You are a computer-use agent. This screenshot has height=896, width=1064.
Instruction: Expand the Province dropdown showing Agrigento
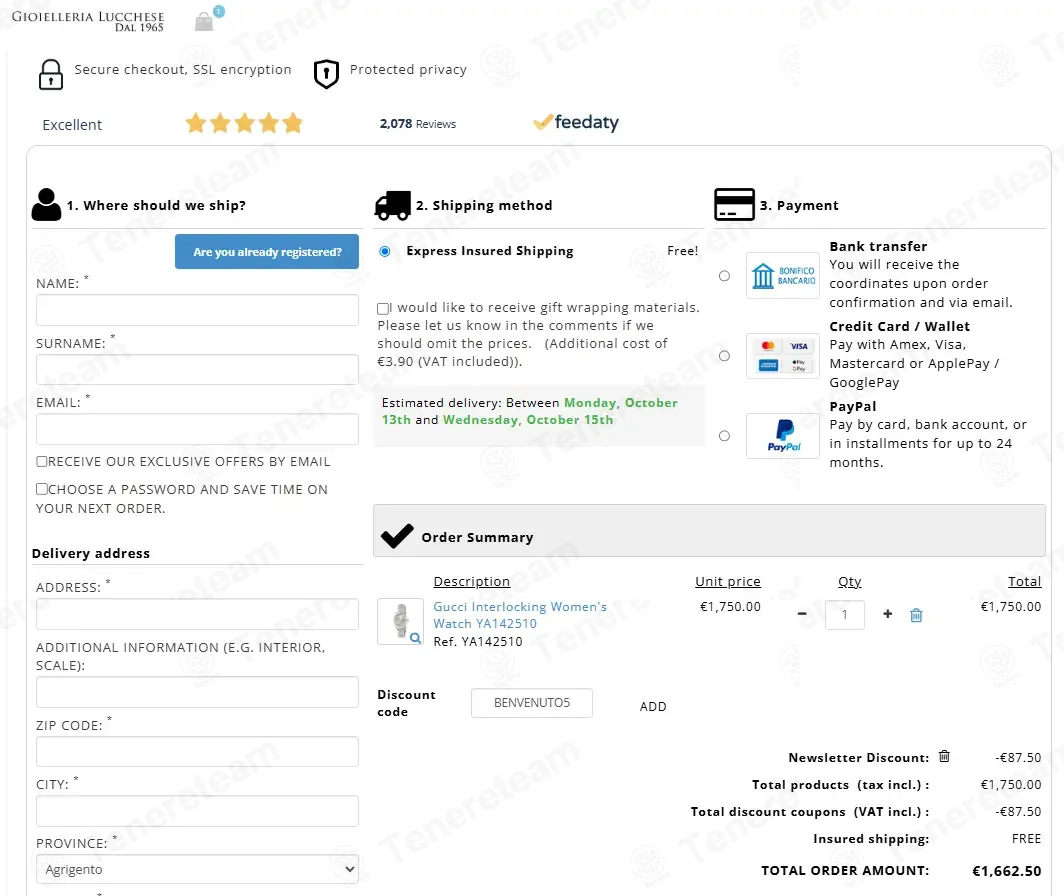[197, 869]
